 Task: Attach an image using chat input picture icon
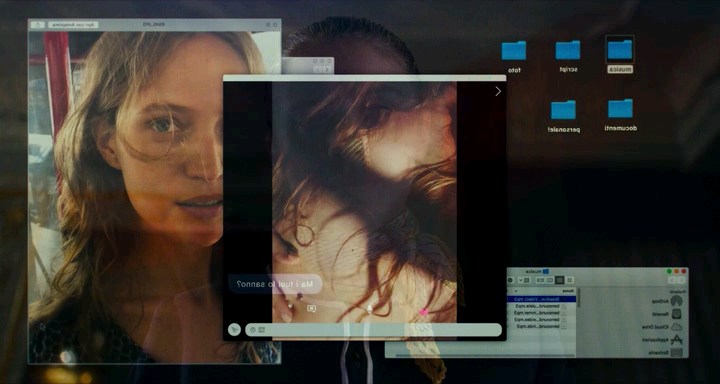coord(262,330)
